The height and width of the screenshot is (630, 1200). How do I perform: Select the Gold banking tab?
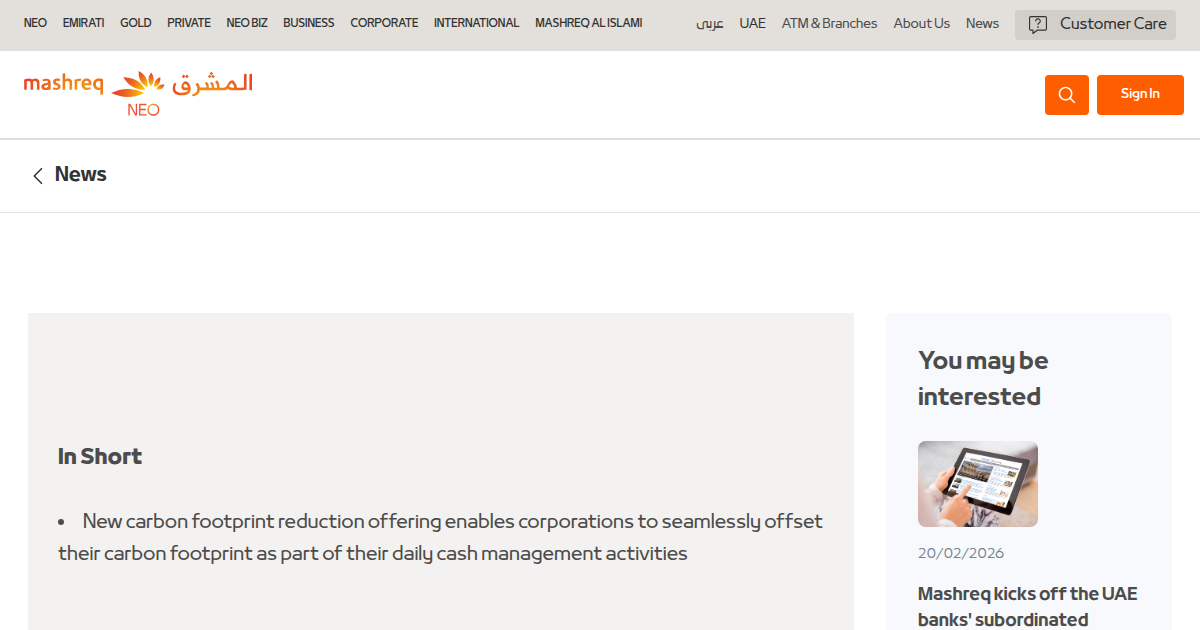coord(136,23)
